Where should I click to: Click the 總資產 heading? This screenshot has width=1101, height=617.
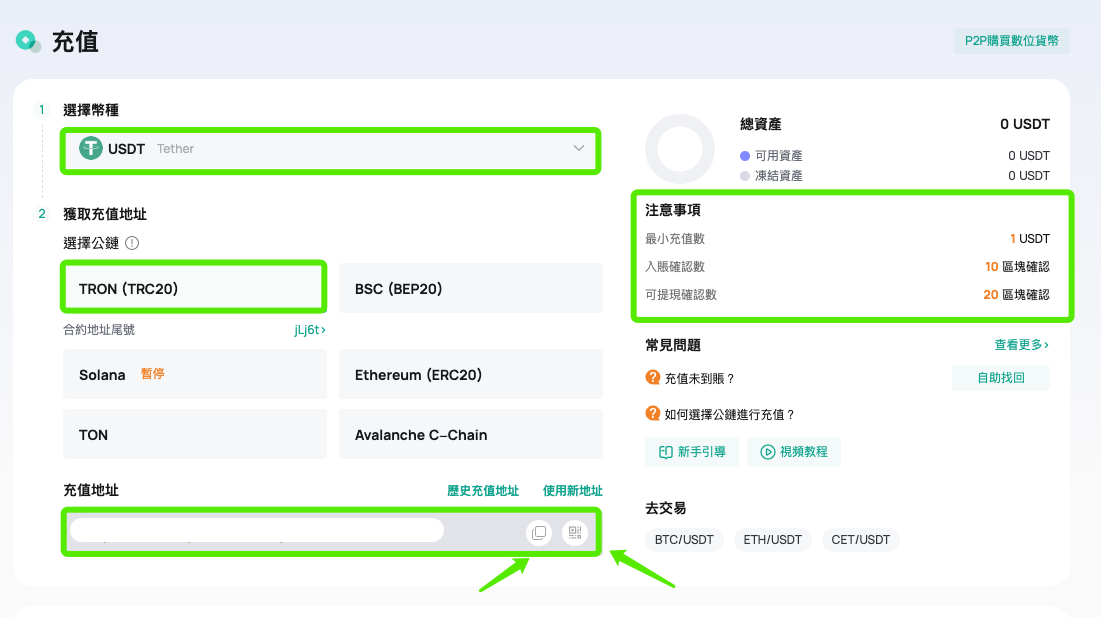point(760,124)
